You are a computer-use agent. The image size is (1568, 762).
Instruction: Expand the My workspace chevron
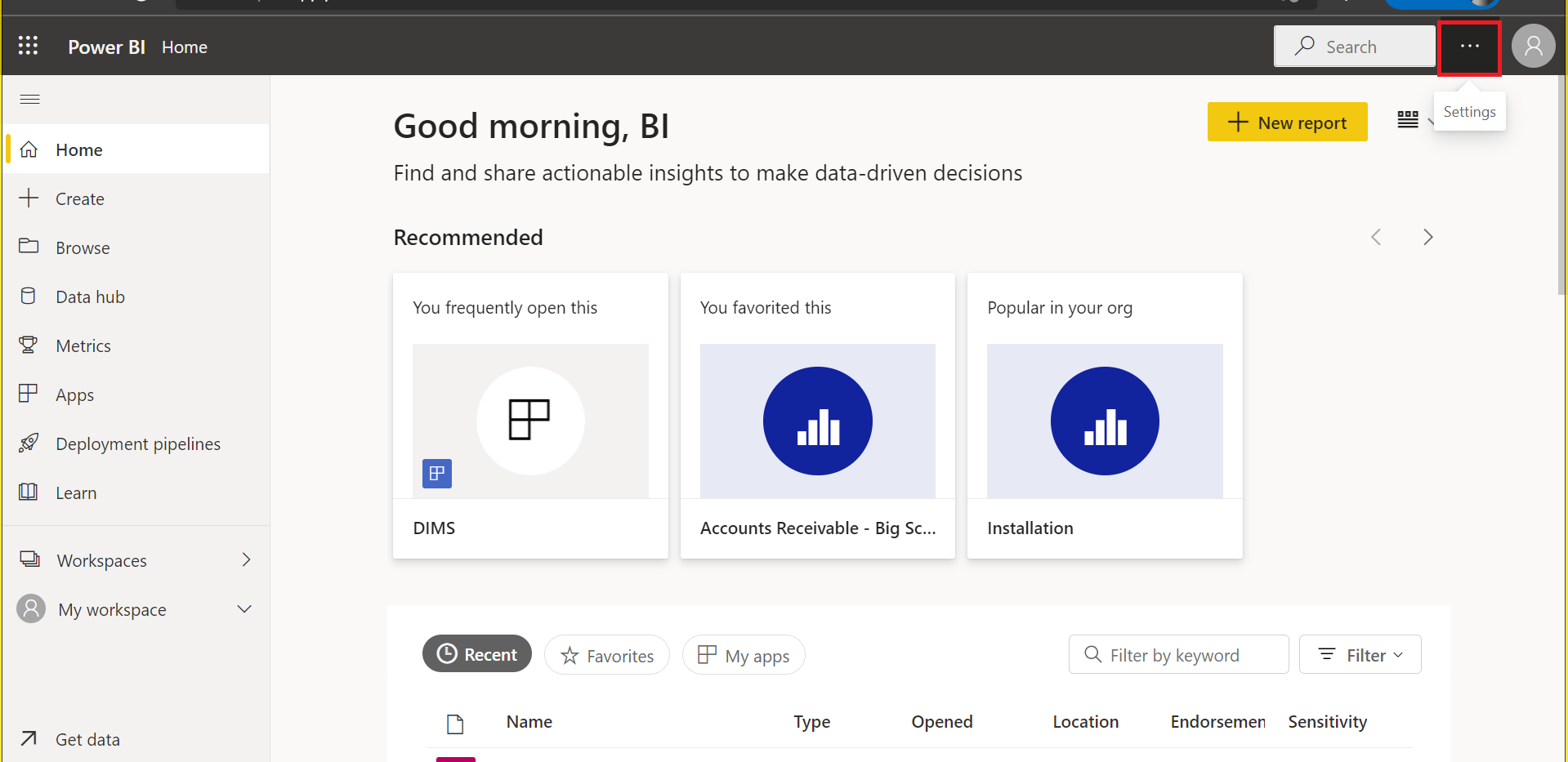(x=244, y=608)
